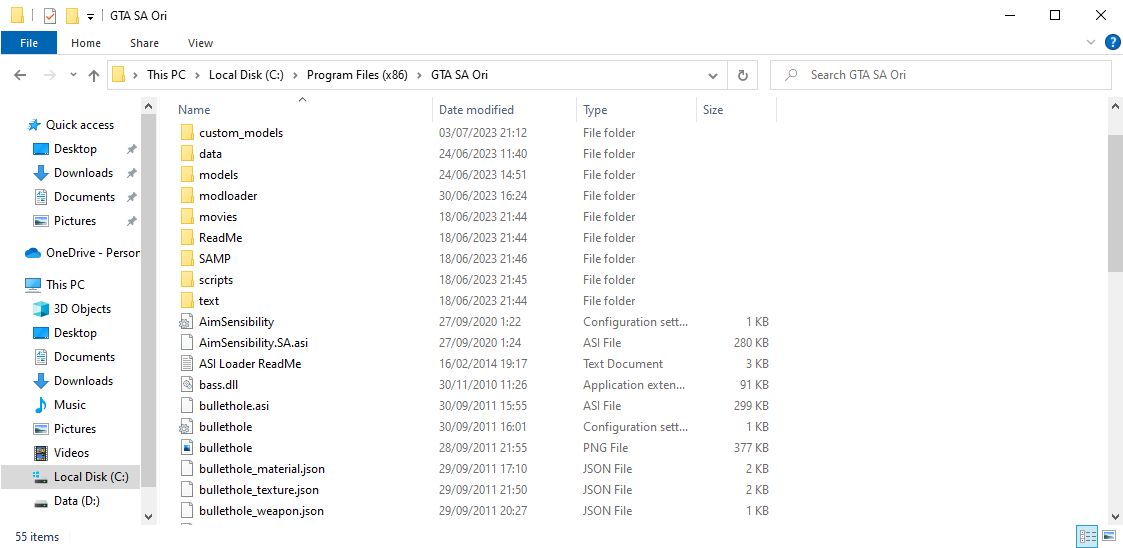Screen dimensions: 1123x548
Task: Click the Downloads icon under Quick access
Action: click(x=41, y=173)
